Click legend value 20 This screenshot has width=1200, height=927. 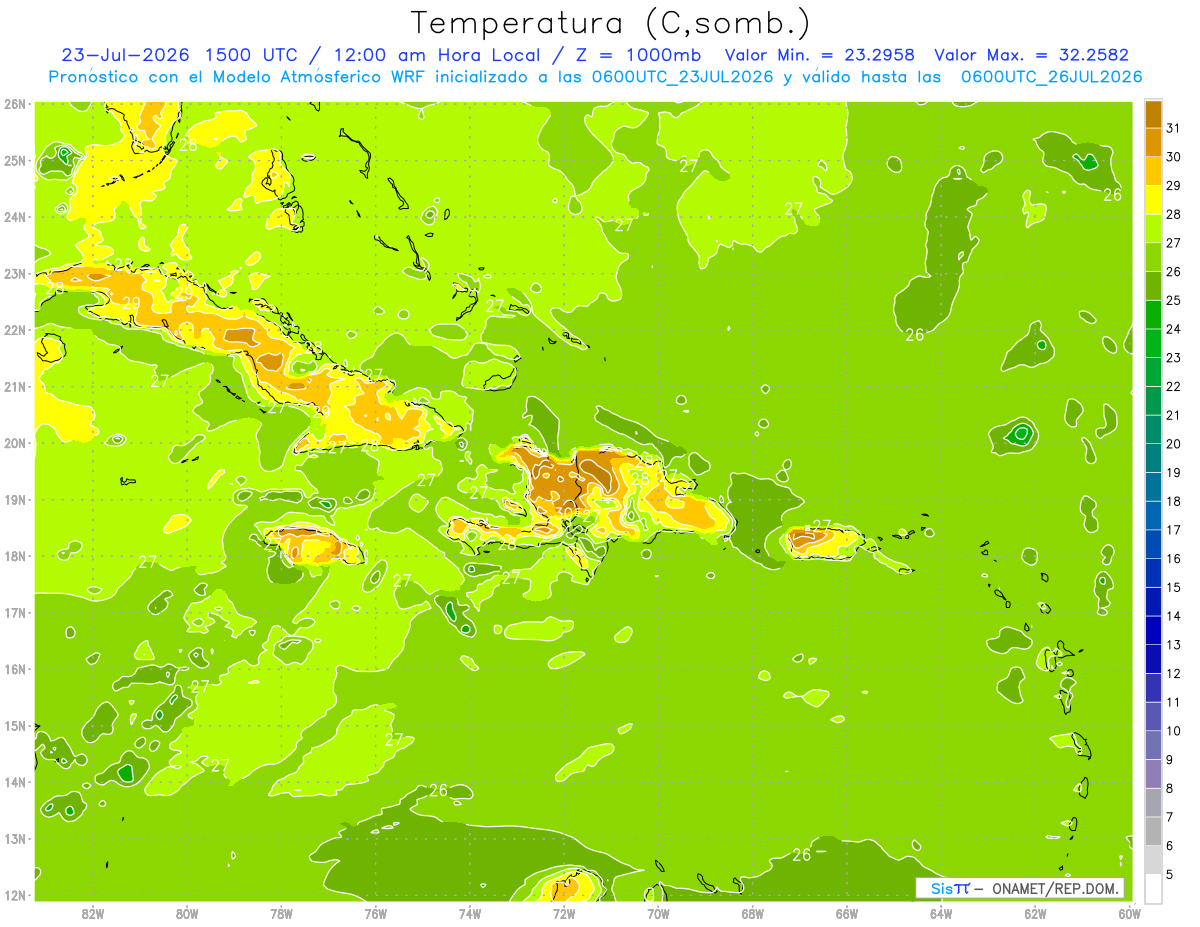pos(1173,444)
